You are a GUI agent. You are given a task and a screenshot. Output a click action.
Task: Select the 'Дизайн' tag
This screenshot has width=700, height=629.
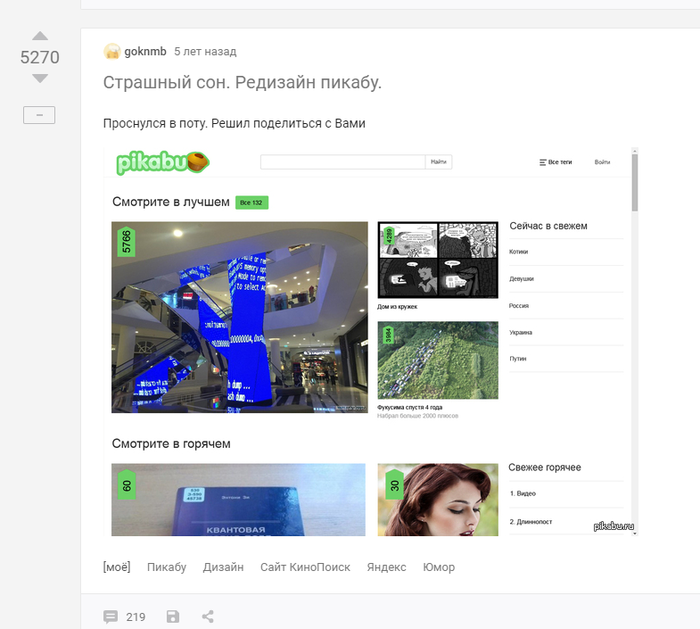coord(223,567)
